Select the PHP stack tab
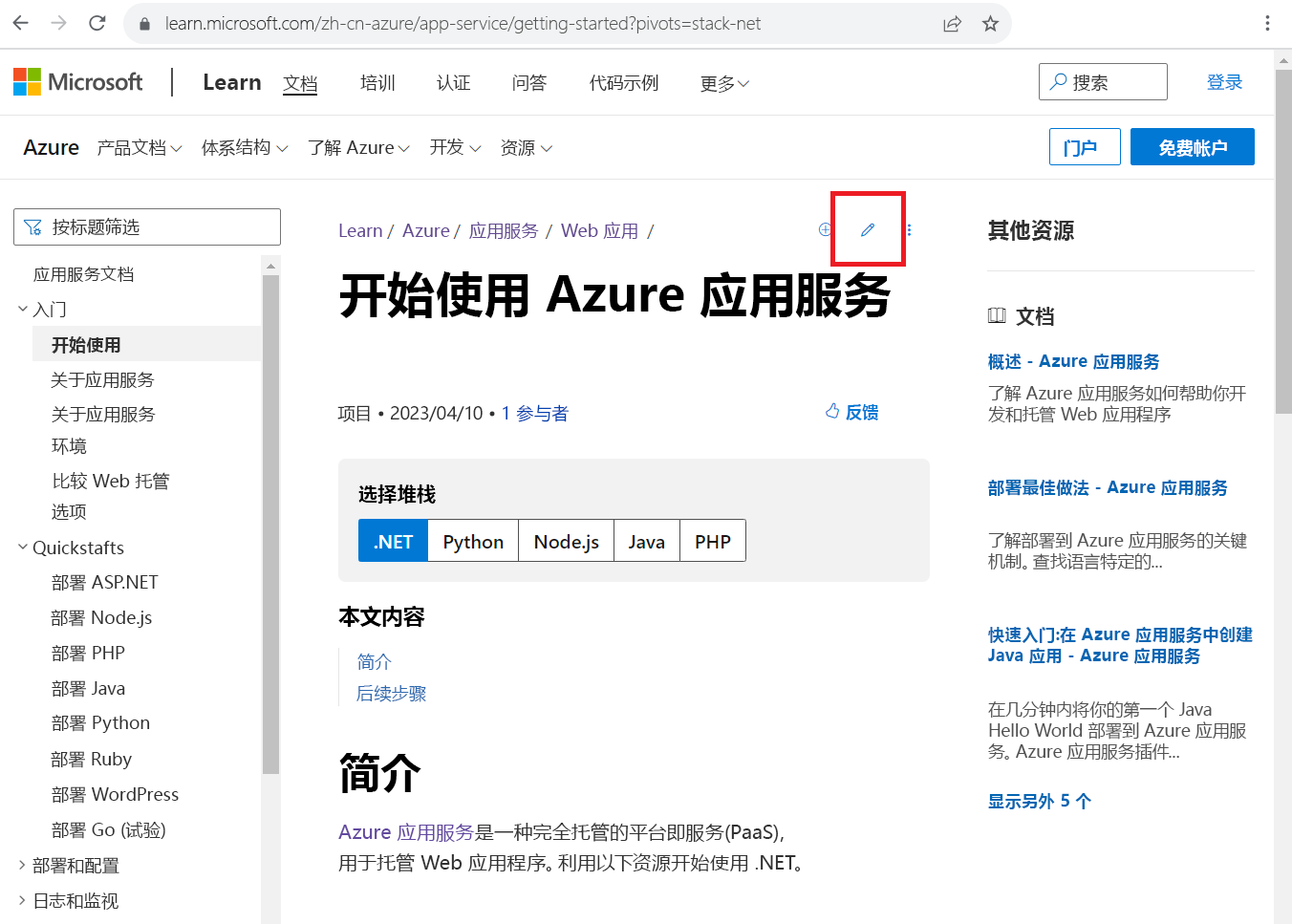The height and width of the screenshot is (924, 1292). coord(713,542)
